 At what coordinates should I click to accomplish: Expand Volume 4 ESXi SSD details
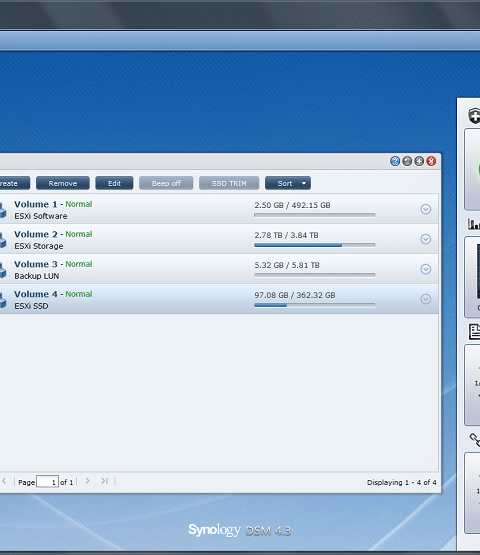(425, 299)
